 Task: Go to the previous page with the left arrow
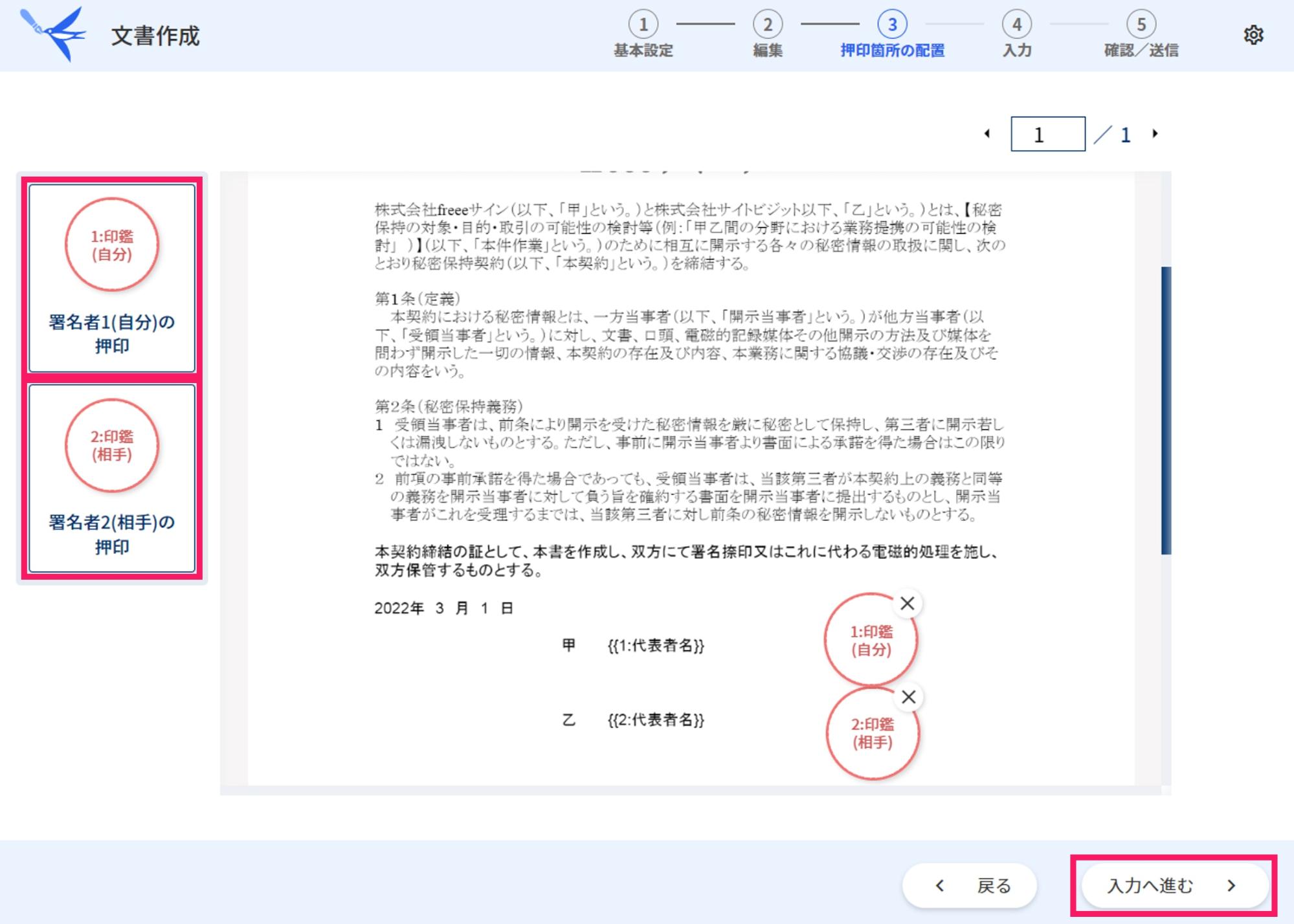click(x=987, y=134)
